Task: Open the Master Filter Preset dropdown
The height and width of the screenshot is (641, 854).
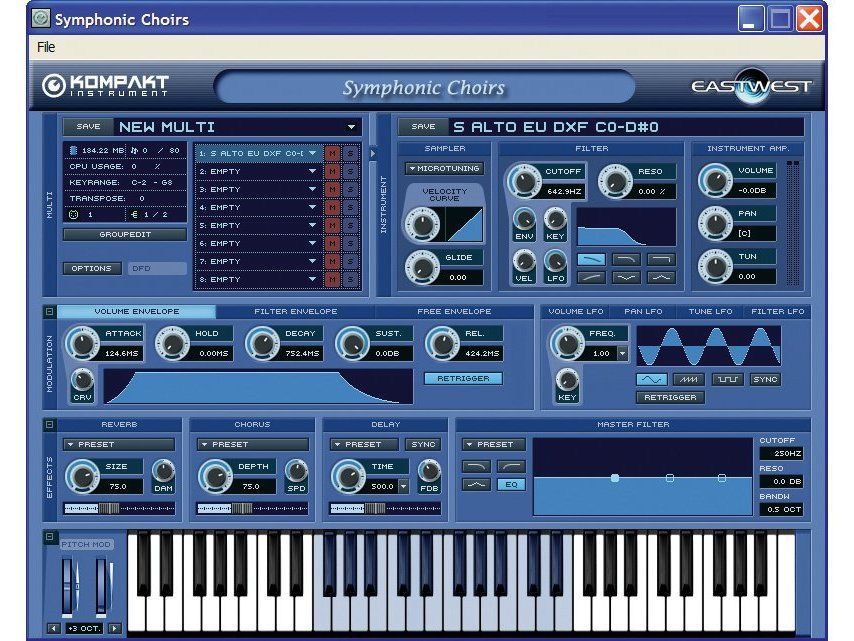Action: point(494,444)
